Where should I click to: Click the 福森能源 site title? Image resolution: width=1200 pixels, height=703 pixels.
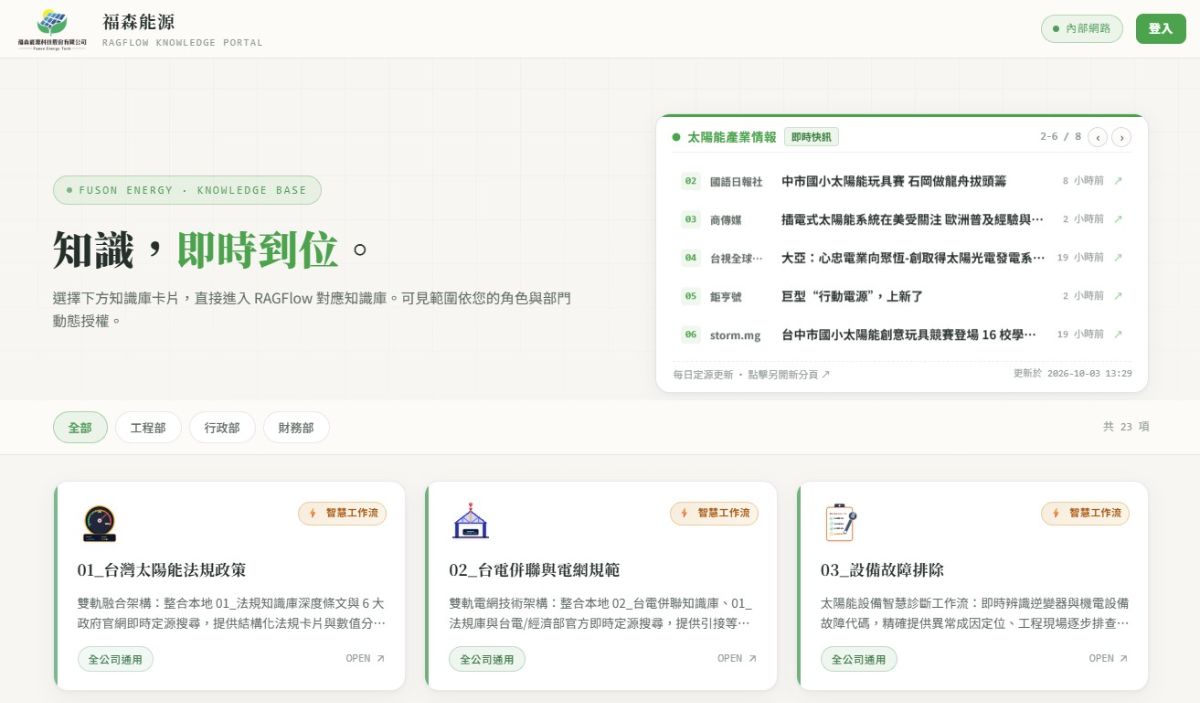click(138, 22)
